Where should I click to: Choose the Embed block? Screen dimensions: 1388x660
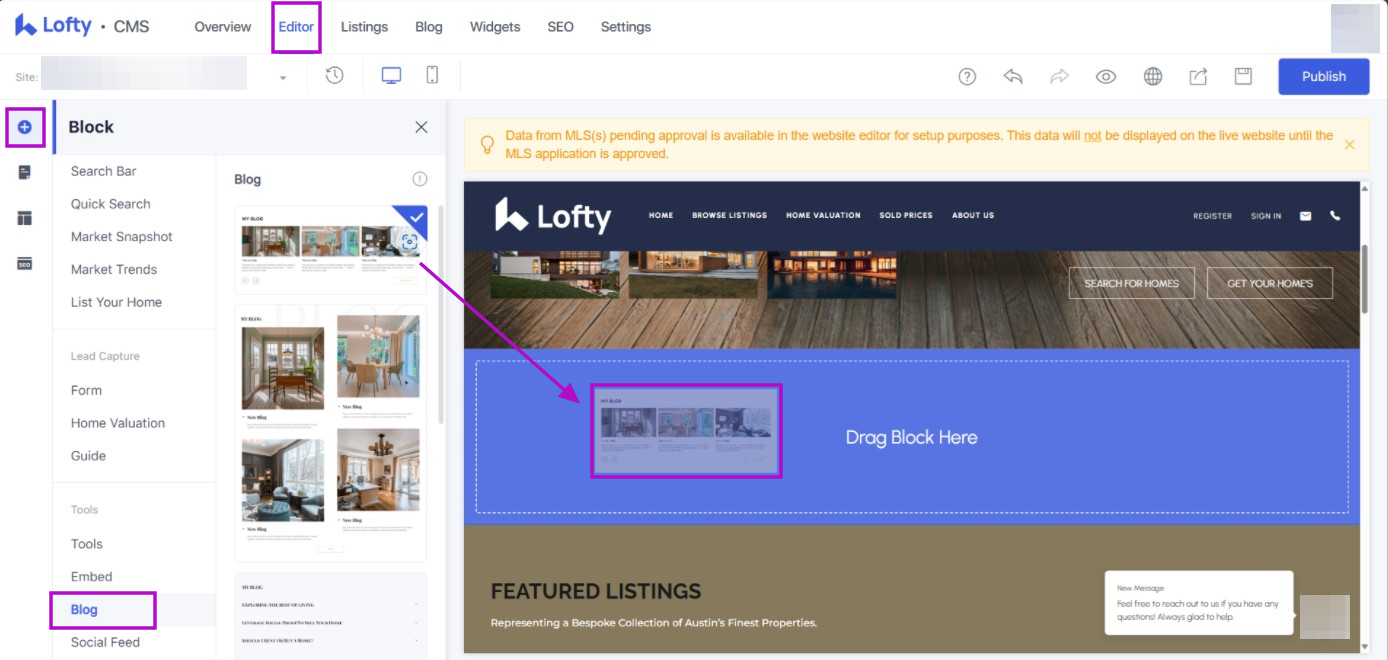[x=92, y=577]
